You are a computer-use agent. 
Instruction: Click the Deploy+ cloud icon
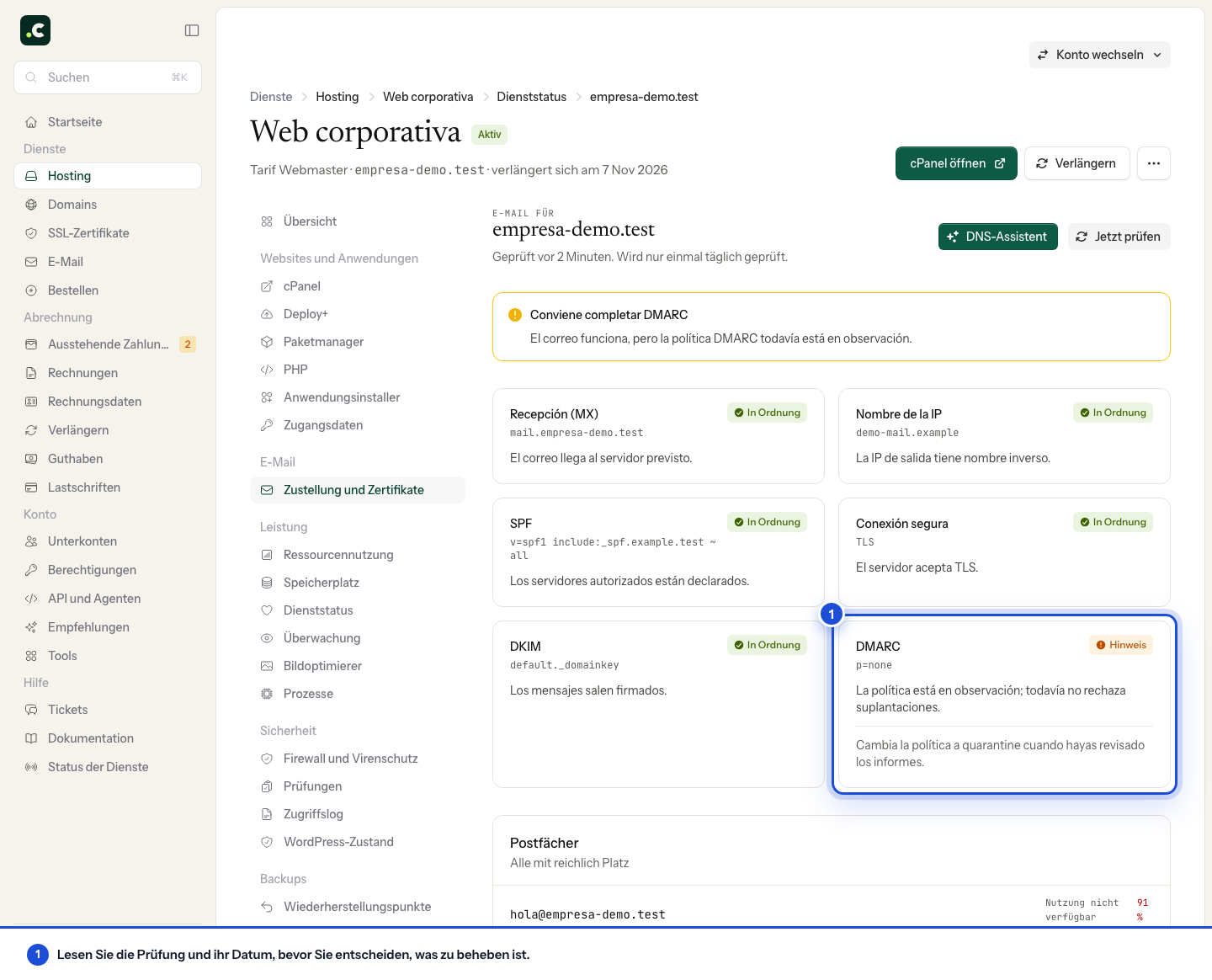tap(267, 314)
